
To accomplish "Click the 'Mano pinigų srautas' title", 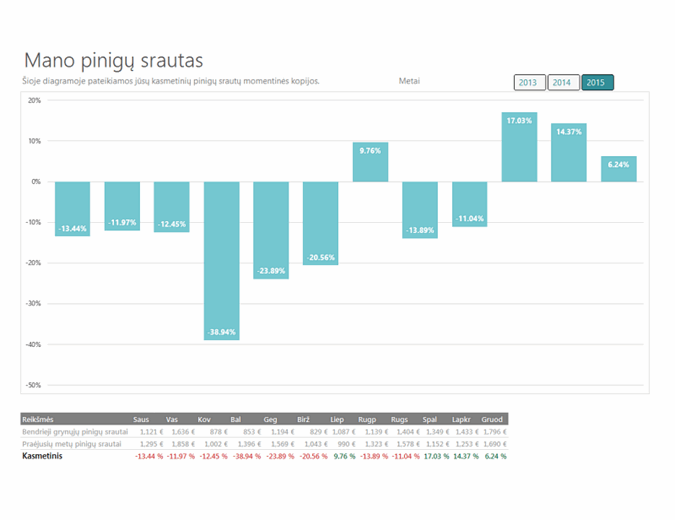I will [x=120, y=60].
